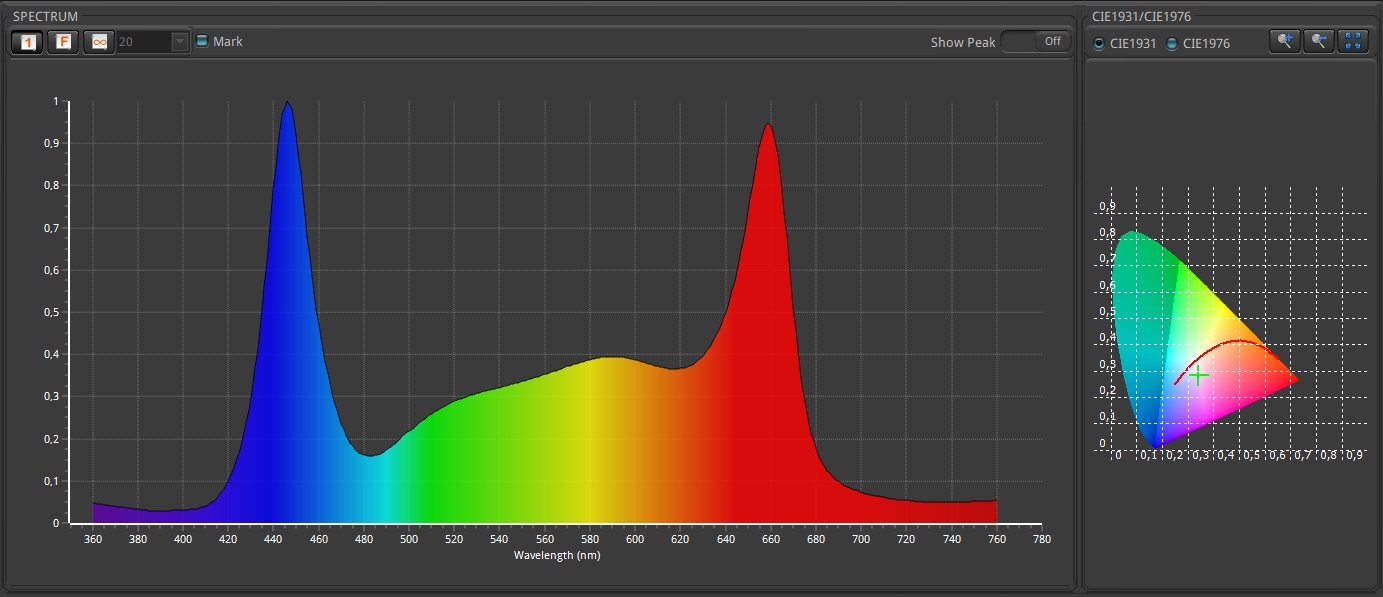Click the 'F' mode icon button
Image resolution: width=1383 pixels, height=597 pixels.
click(62, 42)
